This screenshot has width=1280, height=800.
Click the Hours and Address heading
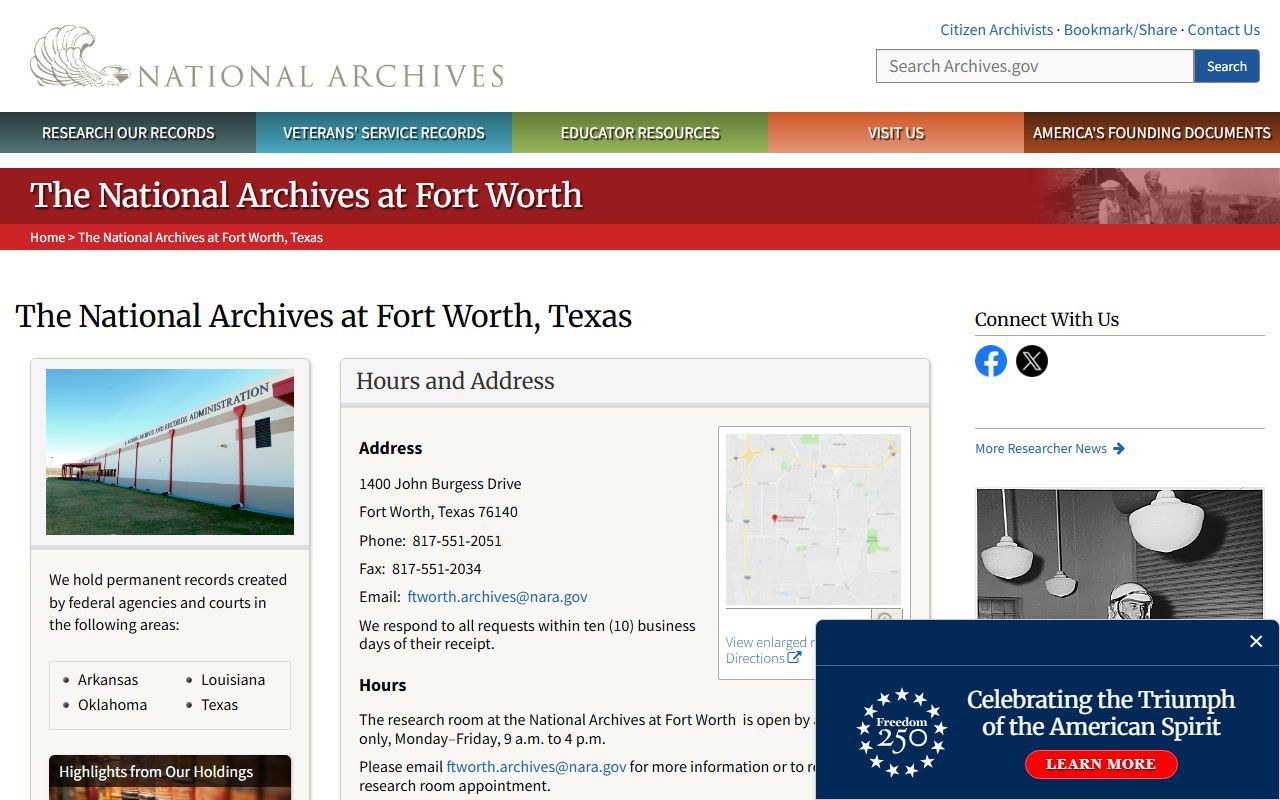pyautogui.click(x=455, y=381)
